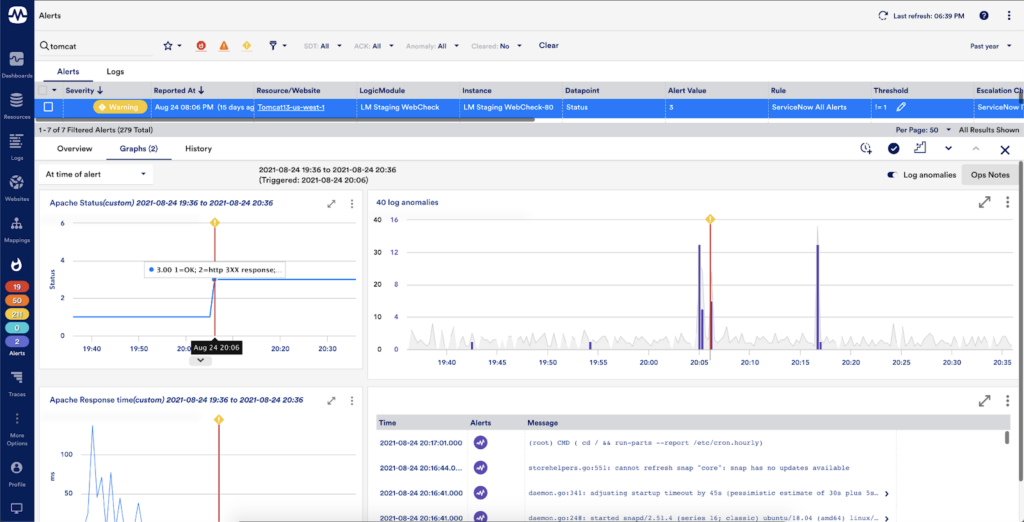This screenshot has width=1024, height=522.
Task: Expand the daemon.go:341 log message row
Action: (x=889, y=493)
